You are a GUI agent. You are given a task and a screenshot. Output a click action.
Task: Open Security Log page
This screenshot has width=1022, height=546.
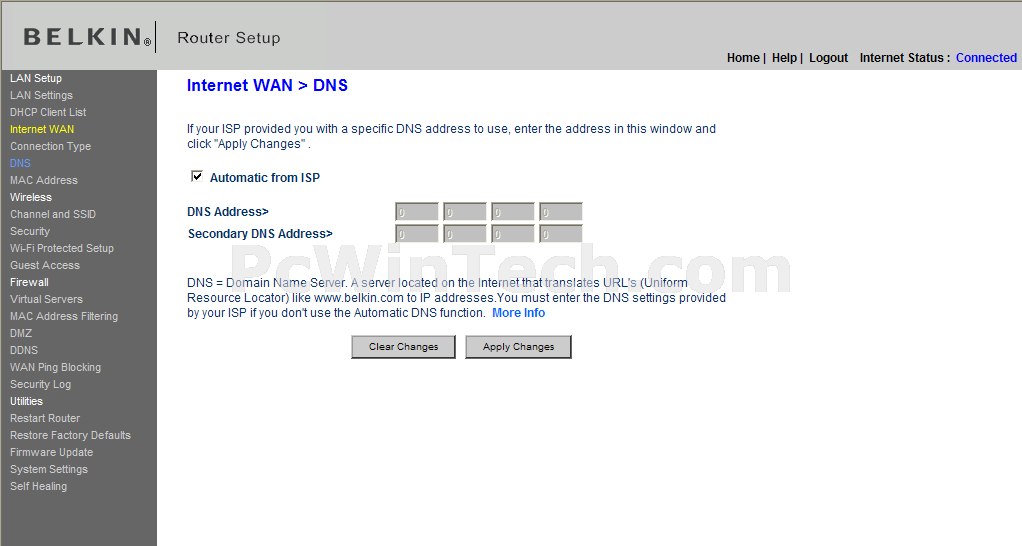tap(40, 384)
